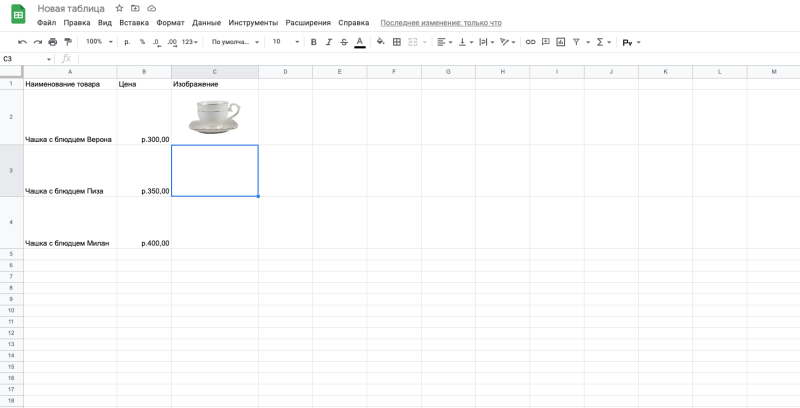The image size is (800, 408).
Task: Click the cloud save status icon
Action: [x=152, y=8]
